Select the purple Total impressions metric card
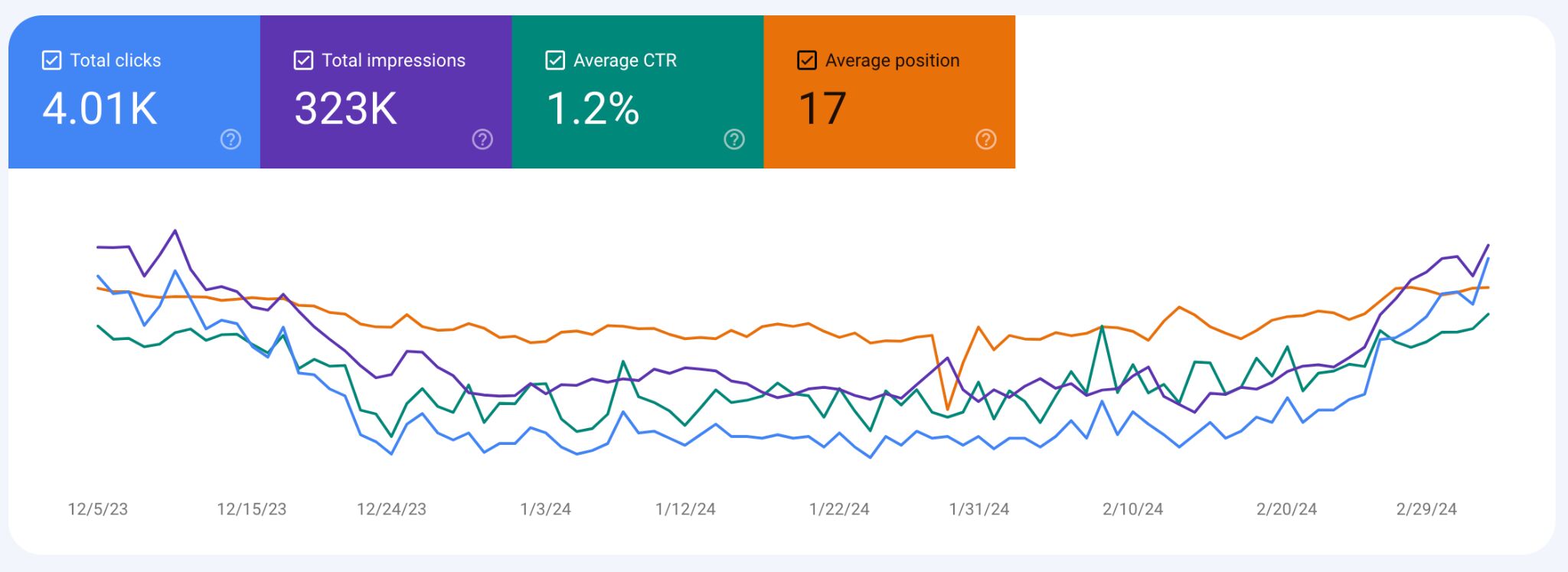The image size is (1568, 572). [386, 90]
